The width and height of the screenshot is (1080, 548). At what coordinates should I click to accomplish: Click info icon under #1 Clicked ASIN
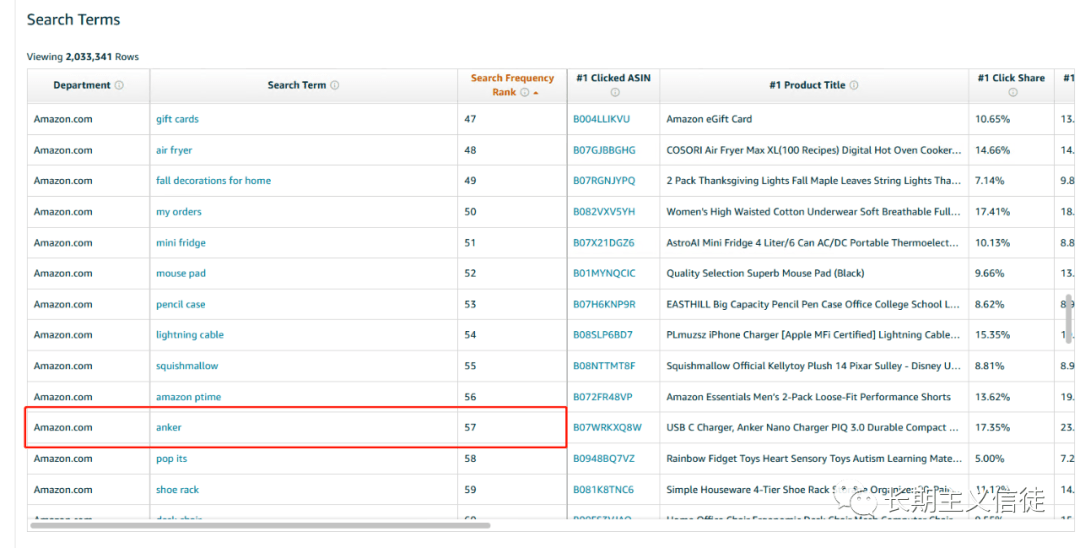614,92
